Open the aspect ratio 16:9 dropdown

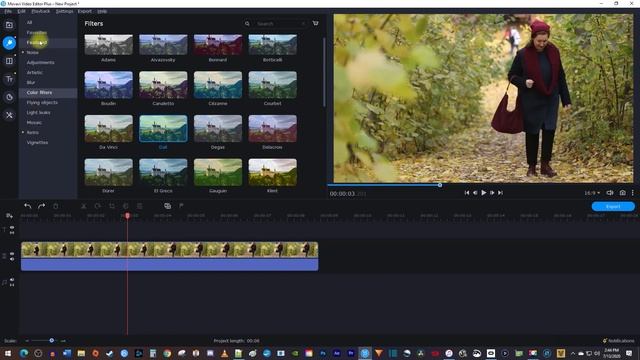[x=592, y=193]
